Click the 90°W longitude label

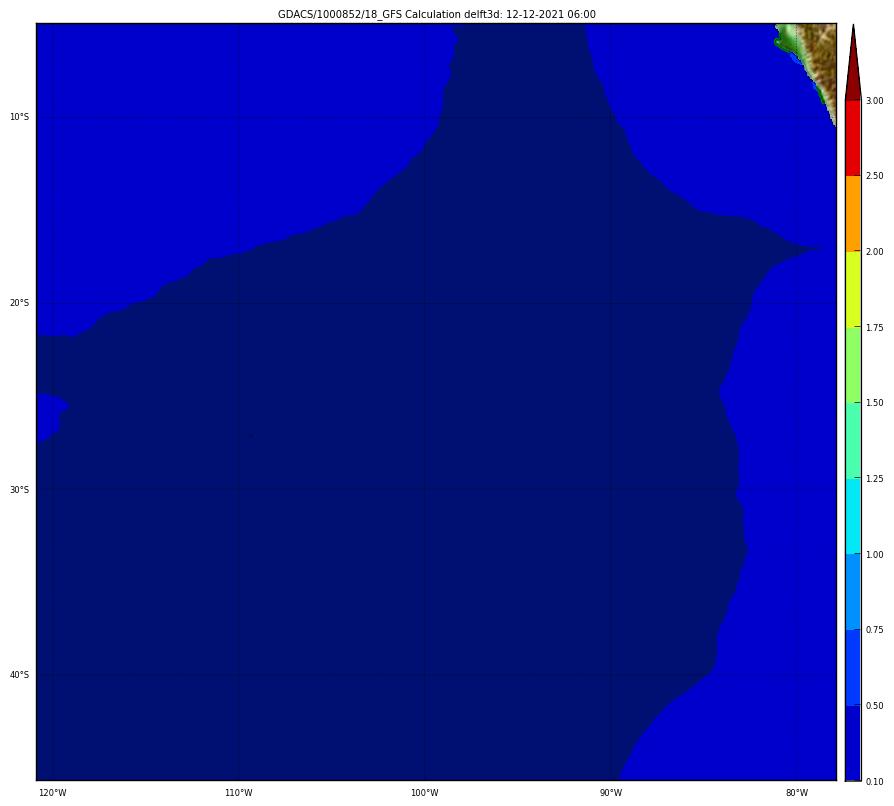click(x=610, y=793)
